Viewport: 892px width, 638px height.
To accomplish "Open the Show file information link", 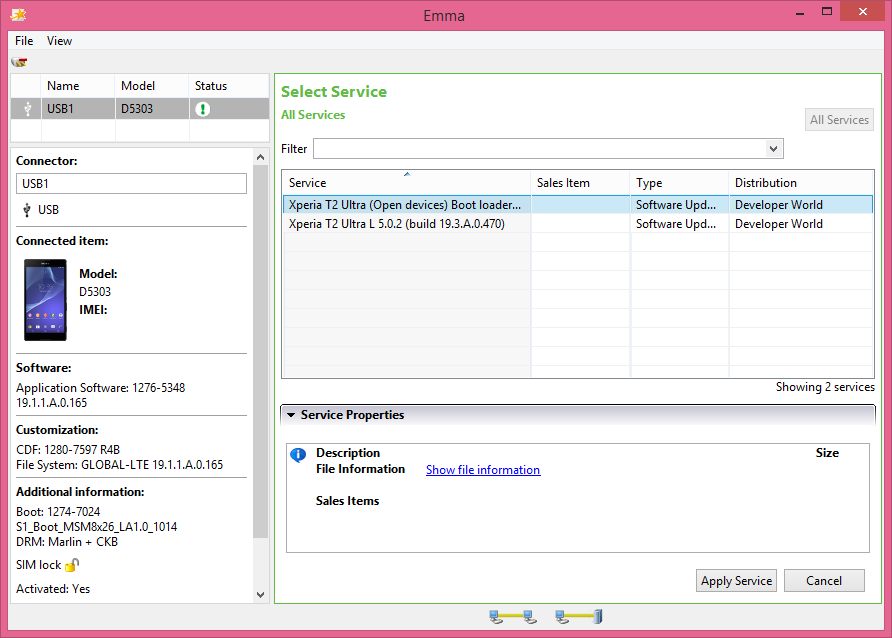I will (482, 470).
